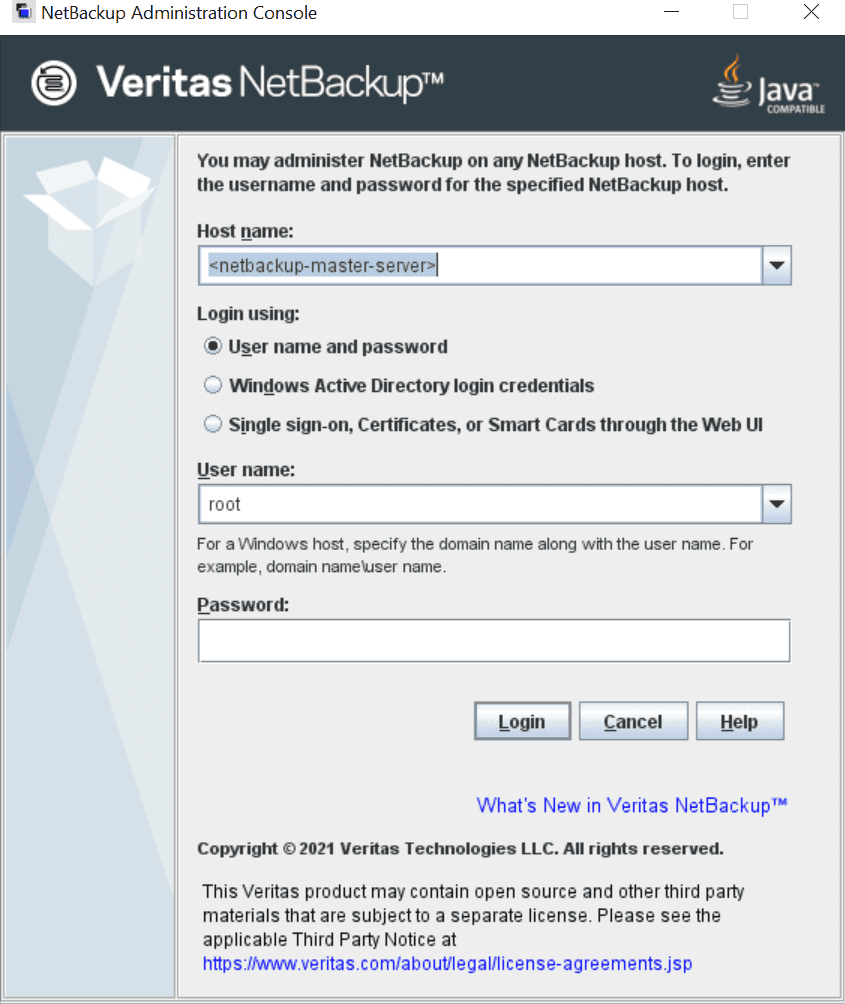Screen dimensions: 845x1004
Task: Open the Host name dropdown
Action: (x=777, y=265)
